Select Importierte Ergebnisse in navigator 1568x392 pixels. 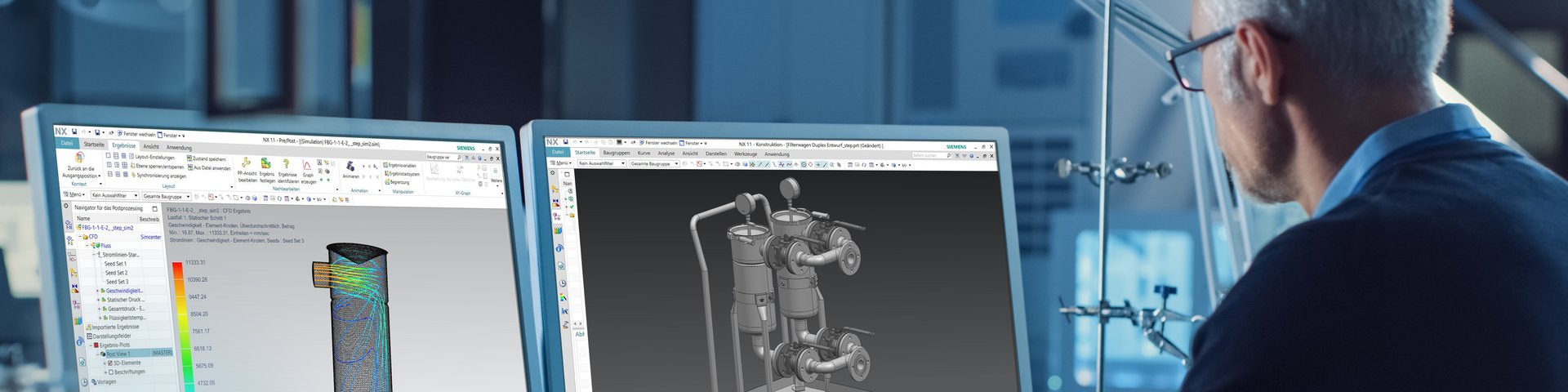point(112,327)
